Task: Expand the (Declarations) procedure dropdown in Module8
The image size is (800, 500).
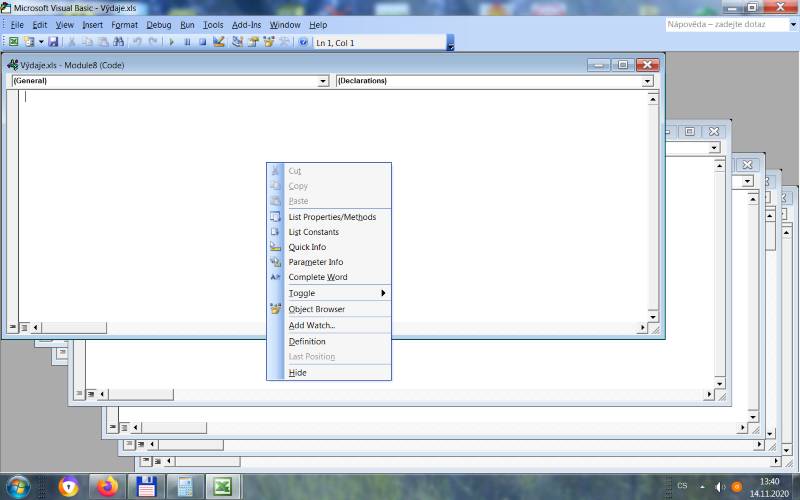Action: pos(647,81)
